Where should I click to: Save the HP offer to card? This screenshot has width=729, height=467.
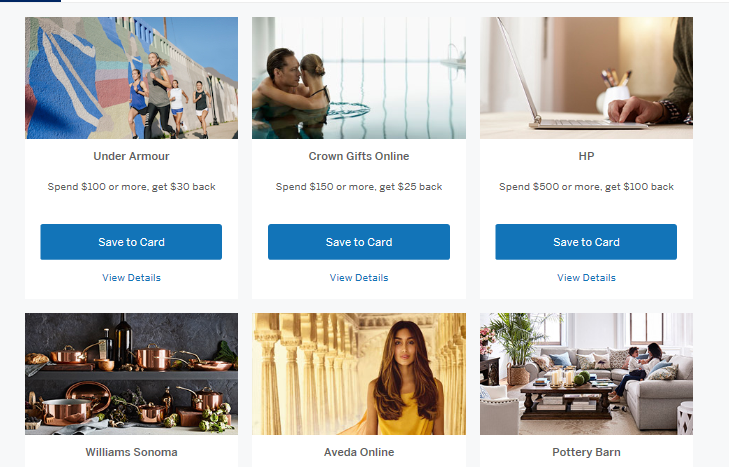point(586,242)
